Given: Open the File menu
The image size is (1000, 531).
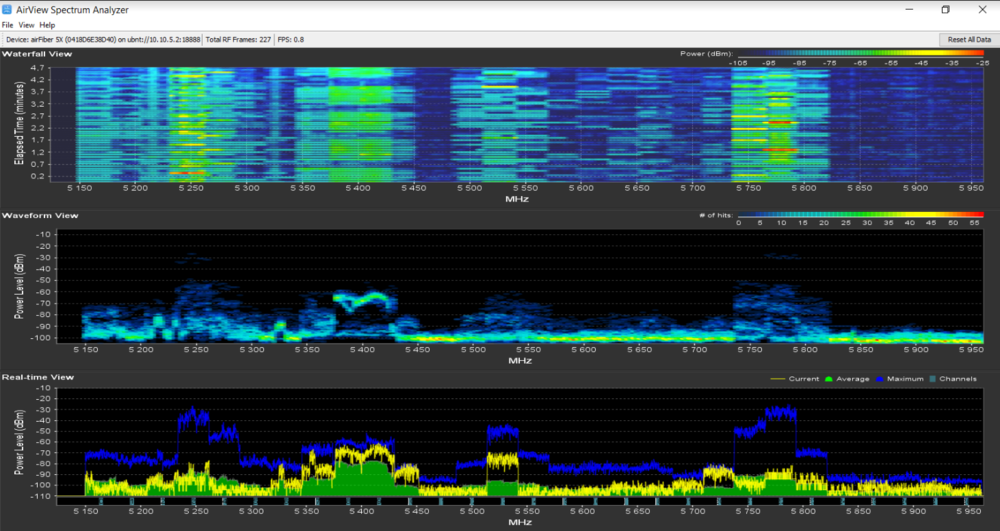Looking at the screenshot, I should point(8,24).
